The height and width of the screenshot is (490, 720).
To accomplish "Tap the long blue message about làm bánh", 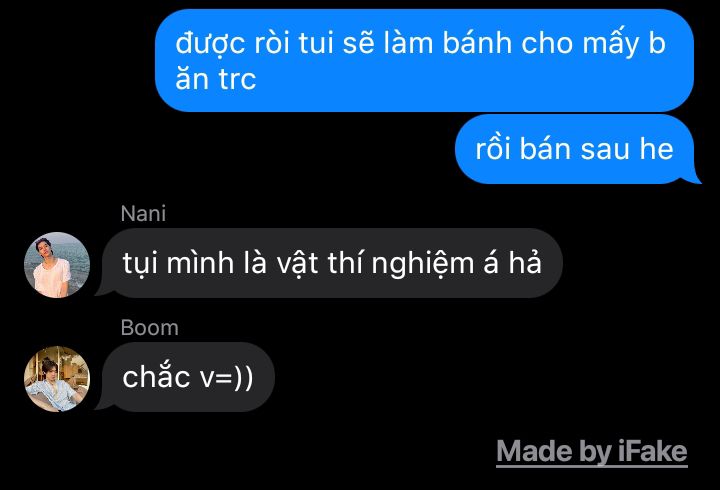I will click(x=424, y=60).
